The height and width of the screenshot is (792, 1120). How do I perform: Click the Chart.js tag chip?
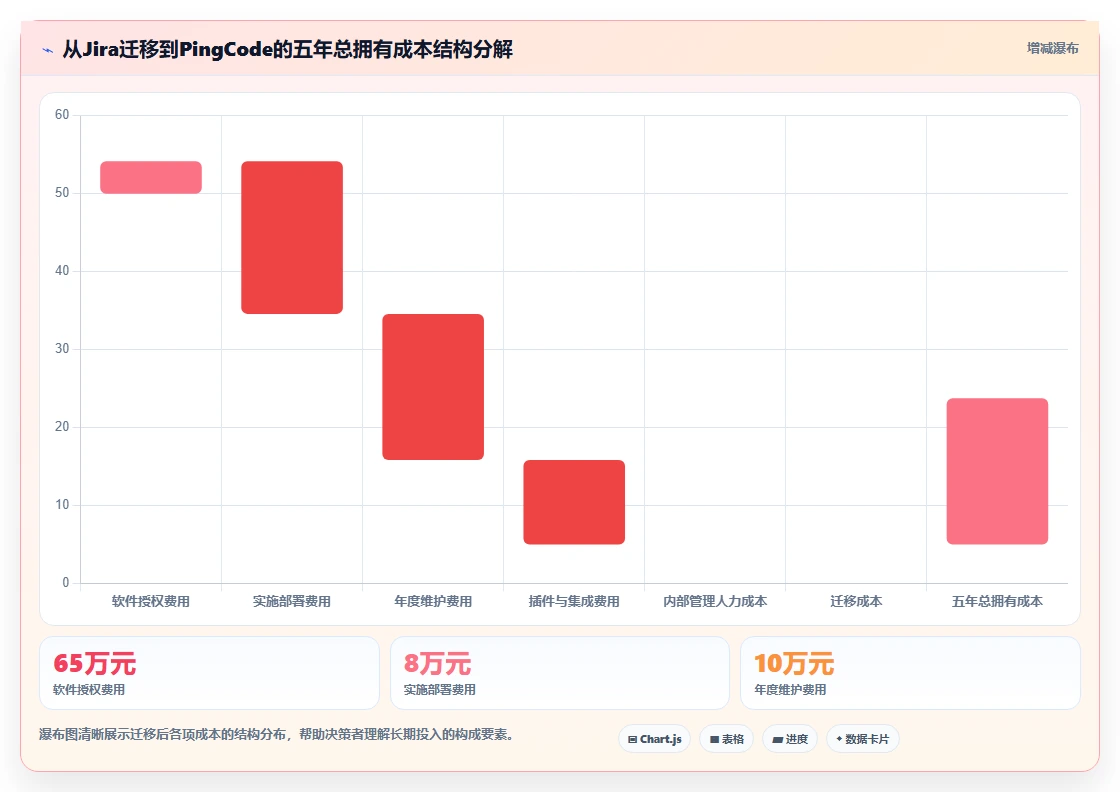(654, 739)
